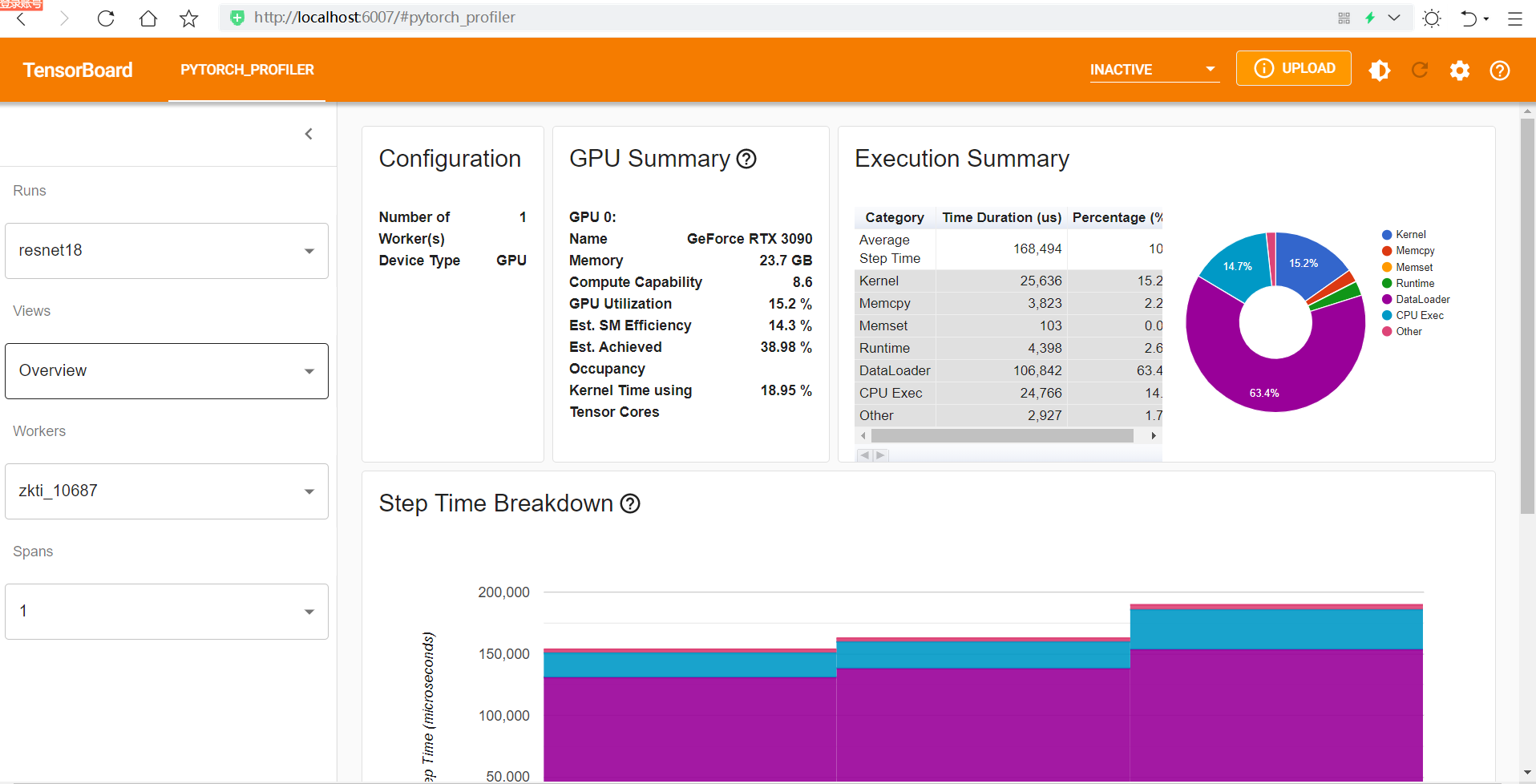Bookmark page with the star icon

(189, 18)
